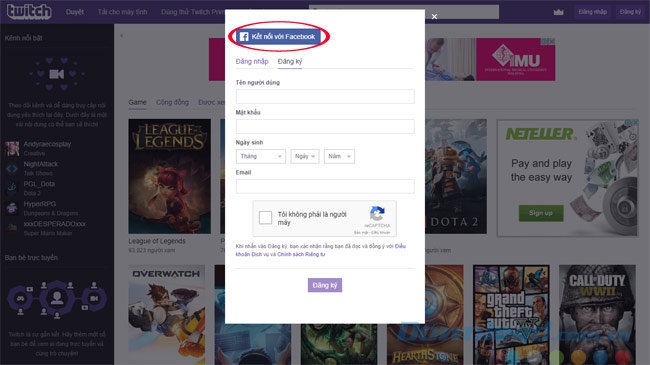
Task: Click the 'Mật khẩu' input field
Action: pos(325,126)
